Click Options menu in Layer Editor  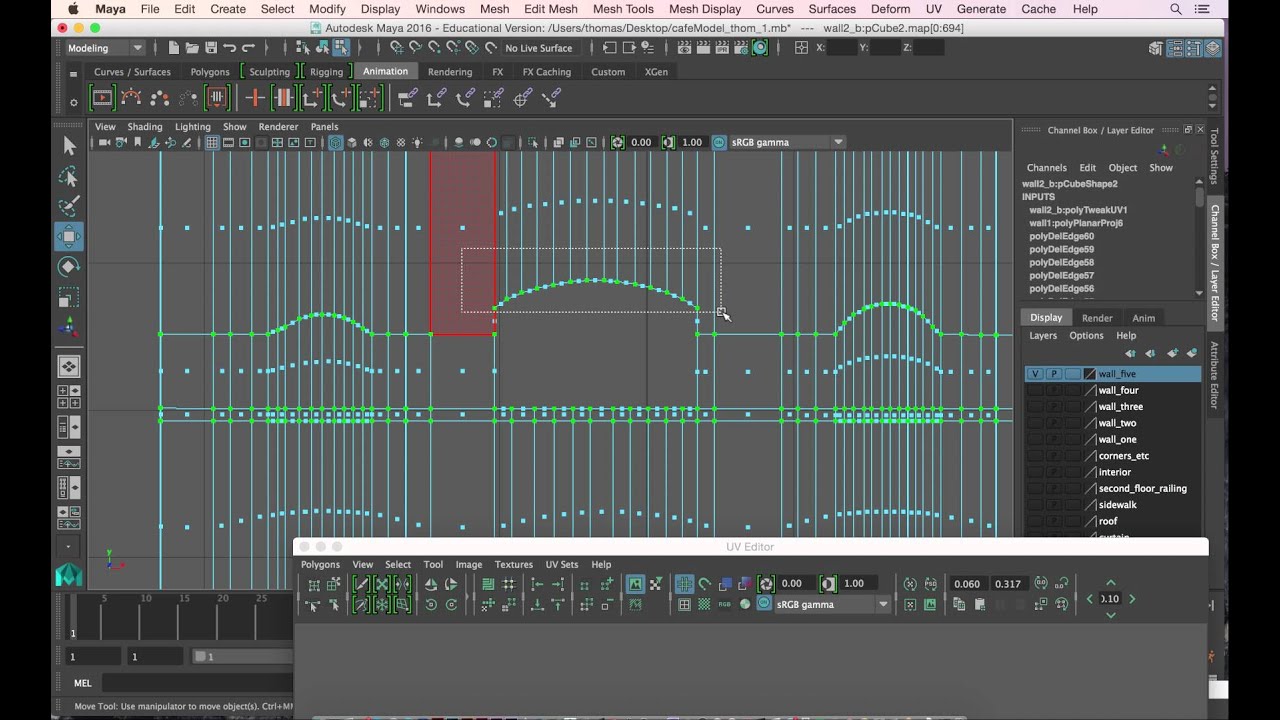click(1086, 336)
